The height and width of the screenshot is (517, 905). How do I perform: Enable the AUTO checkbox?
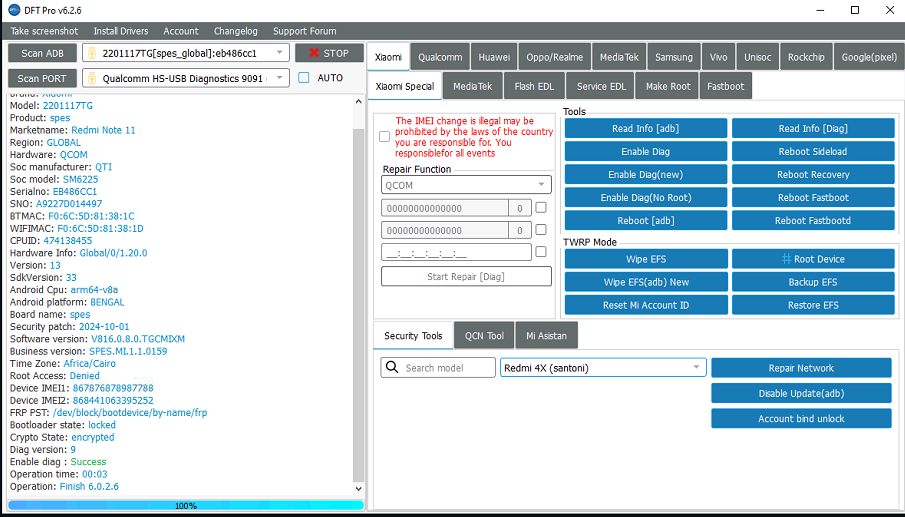point(304,78)
